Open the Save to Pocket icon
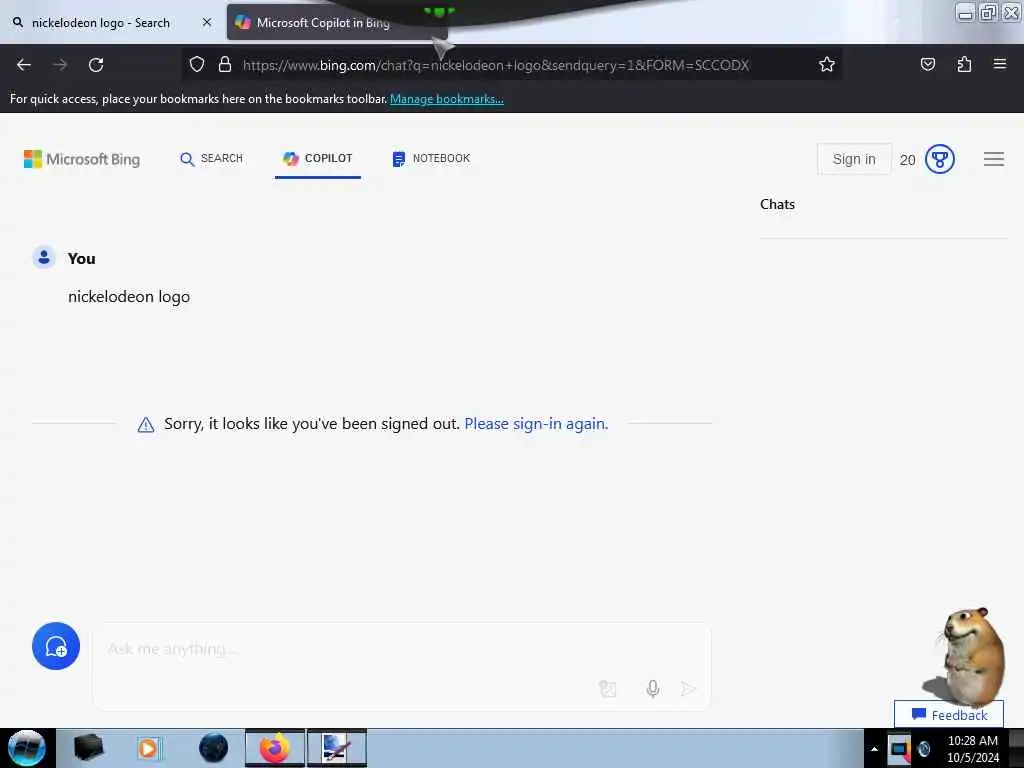This screenshot has width=1024, height=768. click(x=927, y=64)
